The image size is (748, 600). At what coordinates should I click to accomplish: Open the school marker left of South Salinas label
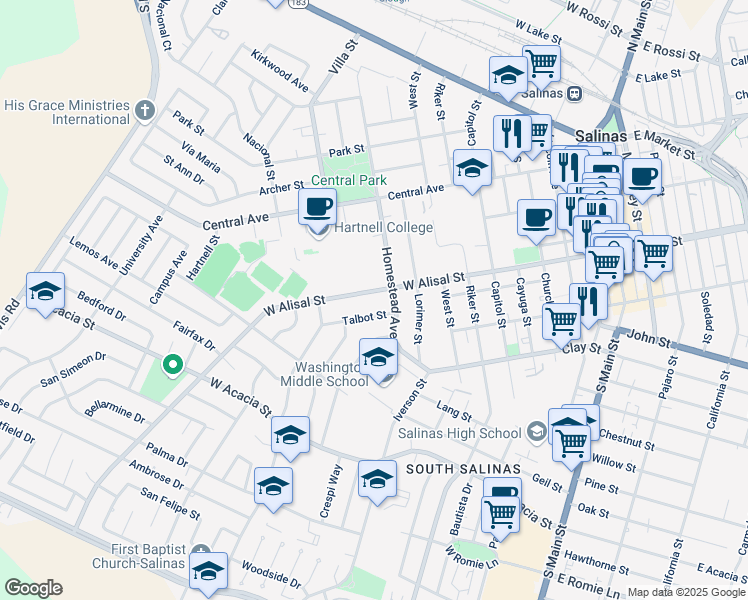click(x=377, y=479)
